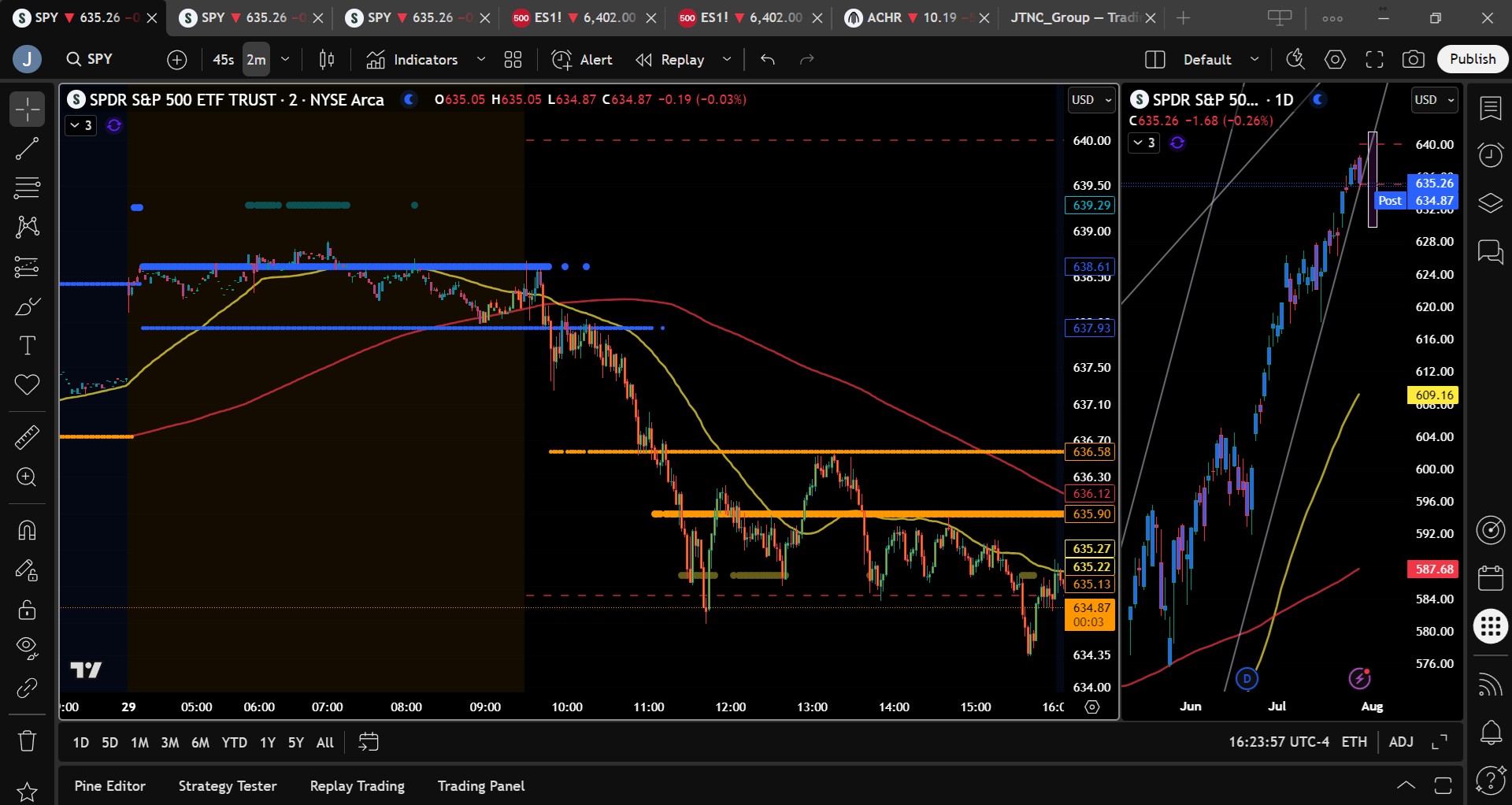Viewport: 1512px width, 805px height.
Task: Select the crosshair cursor tool
Action: 27,109
